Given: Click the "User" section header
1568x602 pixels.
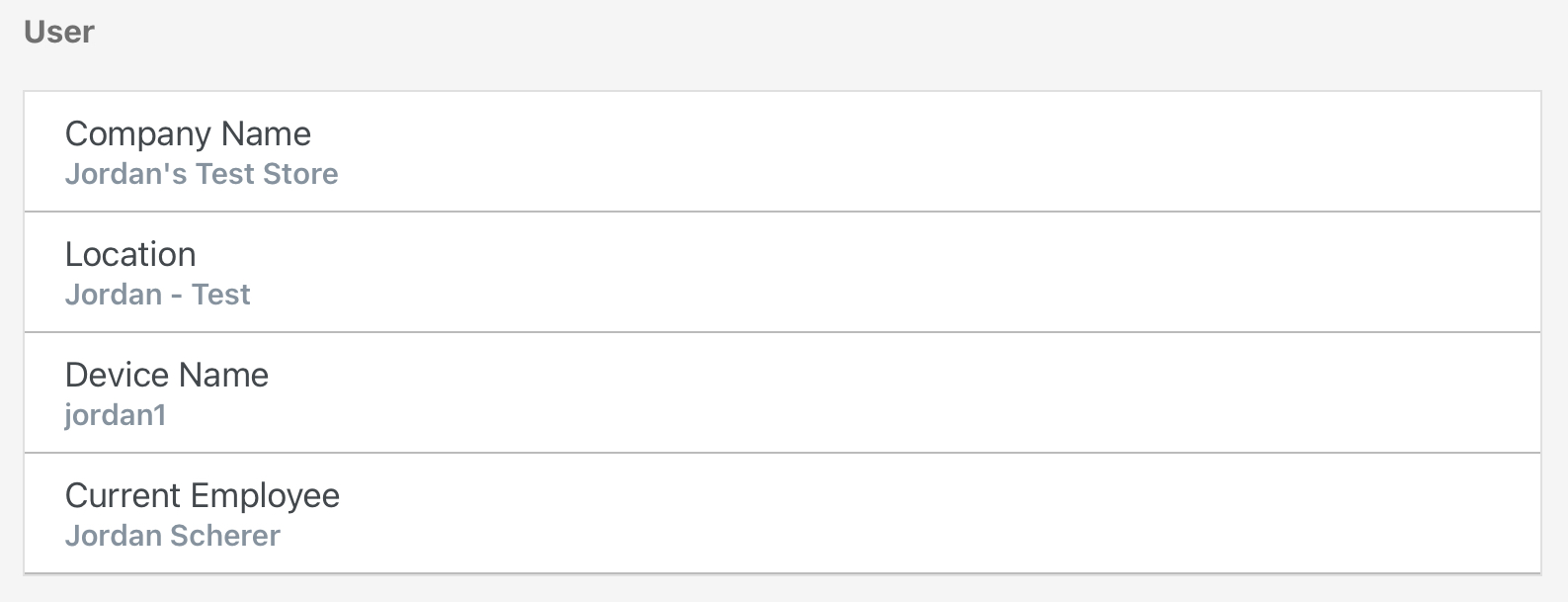Looking at the screenshot, I should [x=59, y=32].
